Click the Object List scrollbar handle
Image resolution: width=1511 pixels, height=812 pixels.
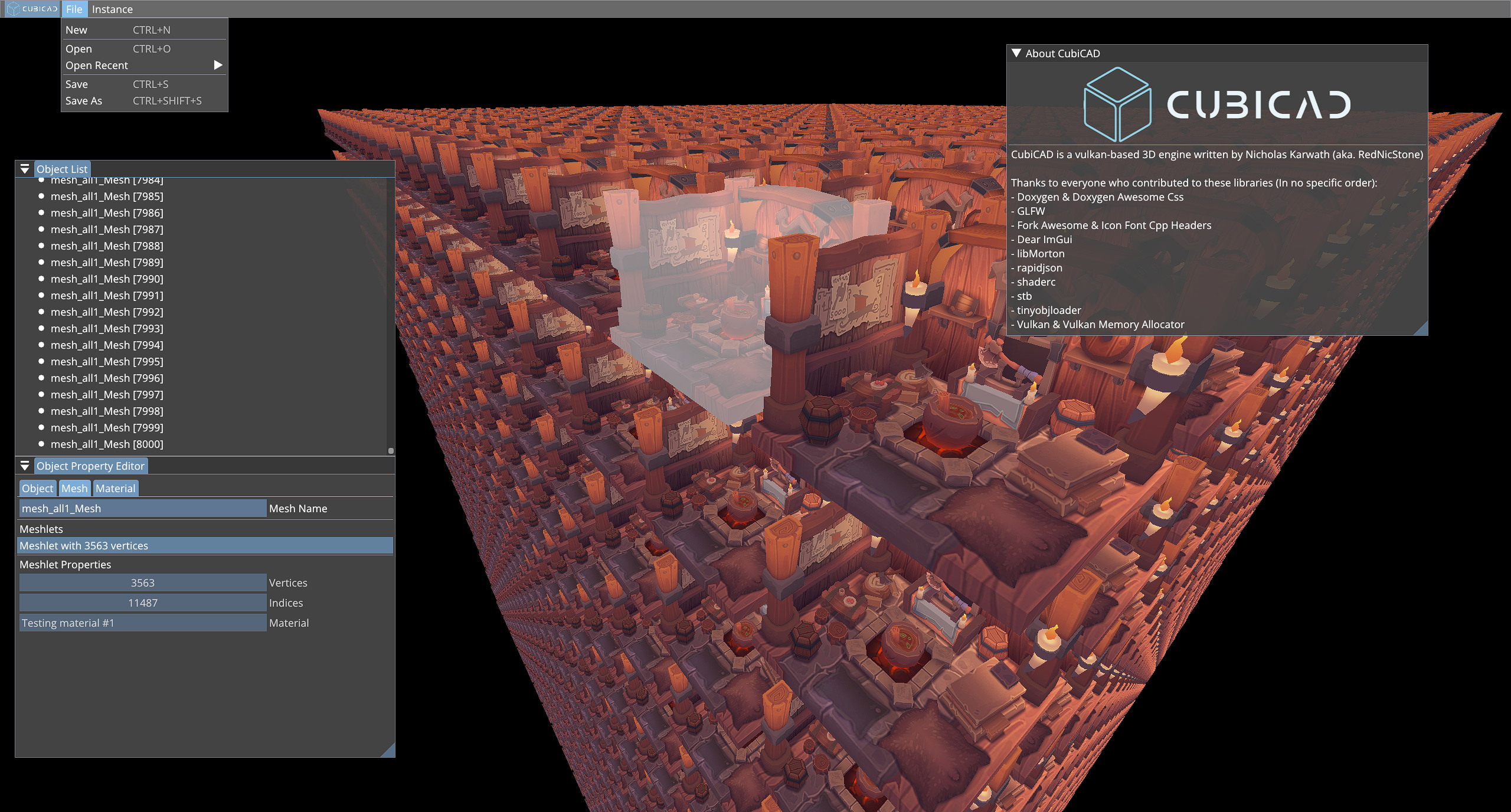pyautogui.click(x=391, y=450)
